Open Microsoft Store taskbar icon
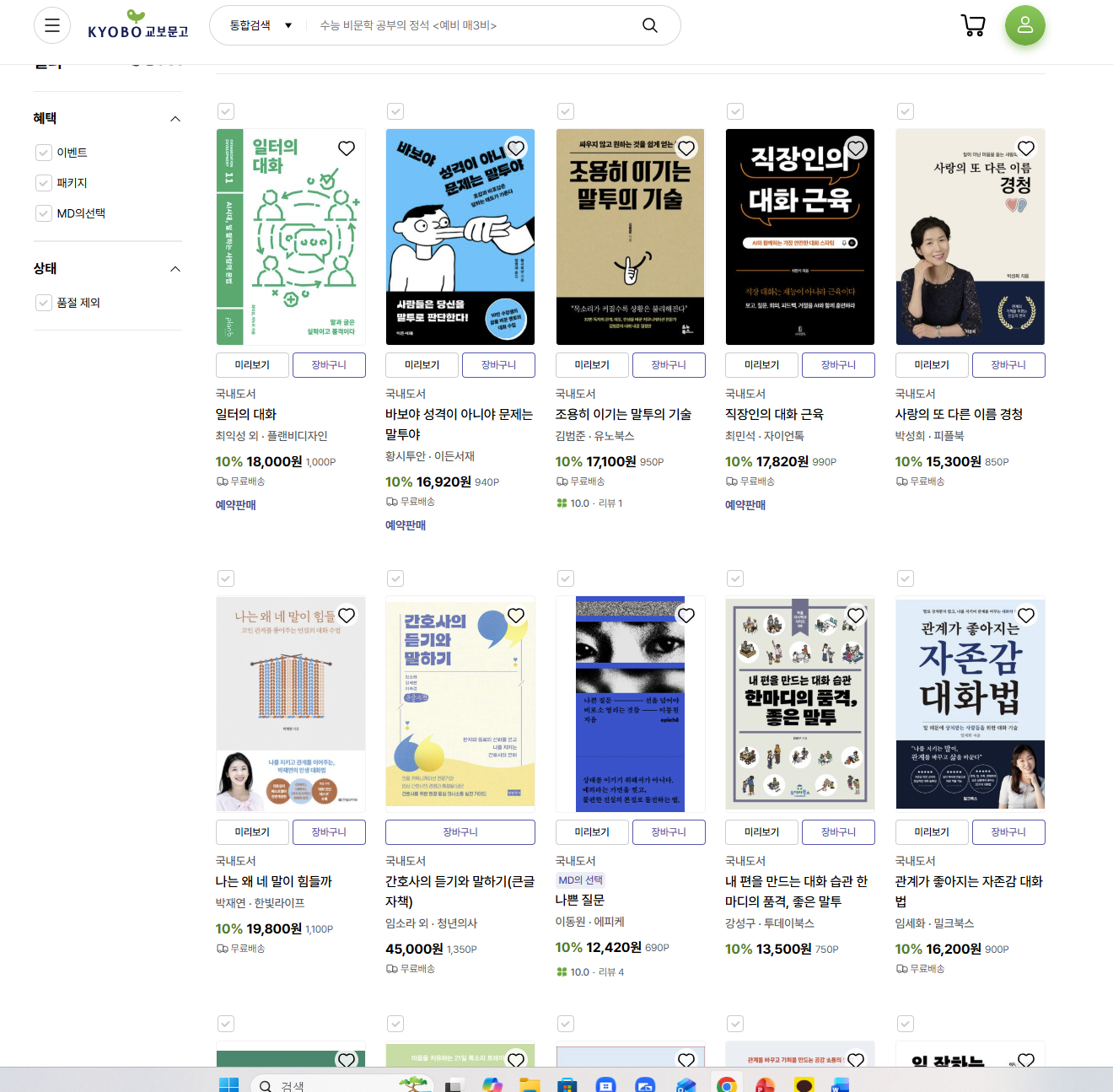1113x1092 pixels. [x=567, y=1084]
